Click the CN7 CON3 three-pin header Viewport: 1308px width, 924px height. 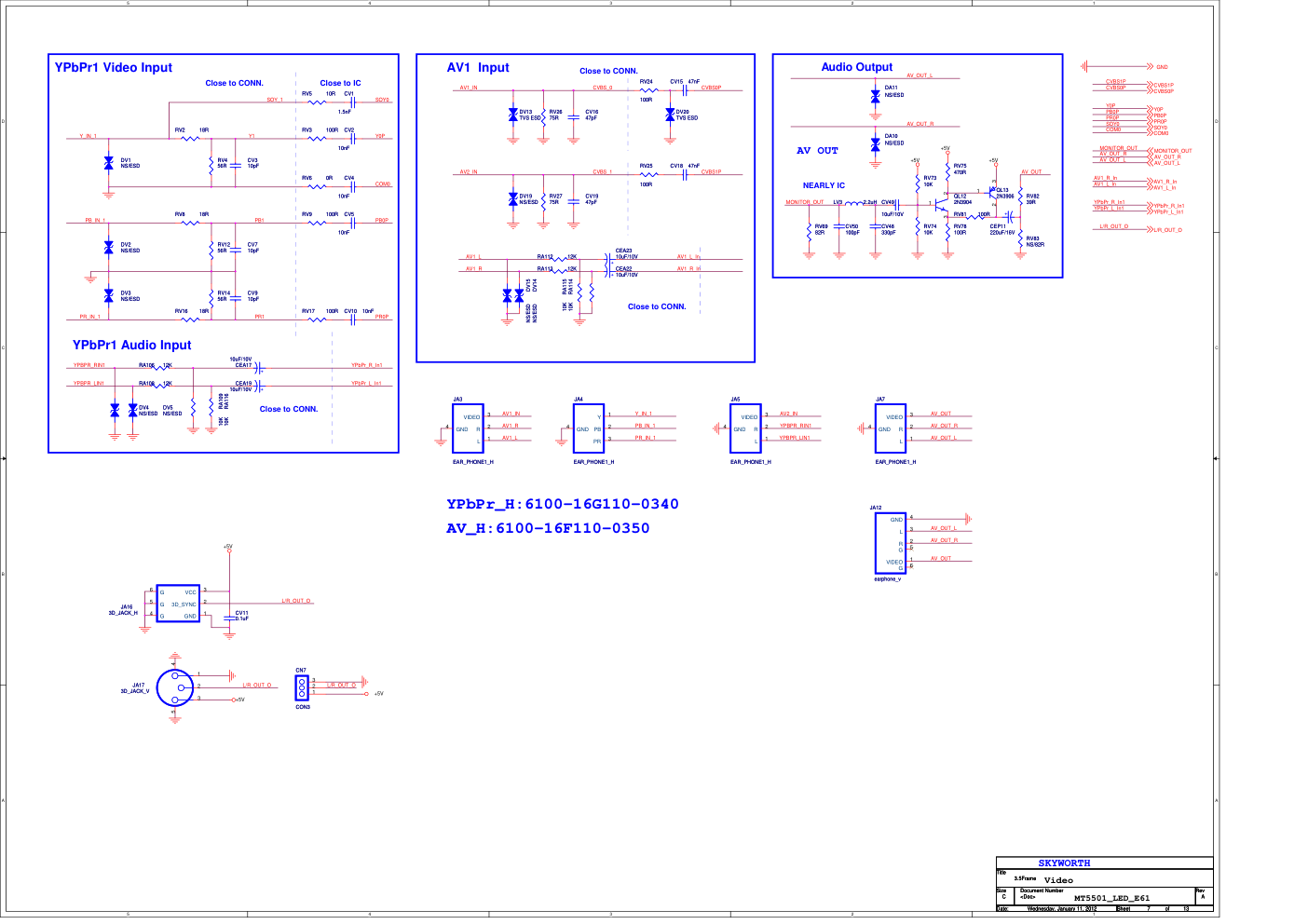click(x=302, y=687)
